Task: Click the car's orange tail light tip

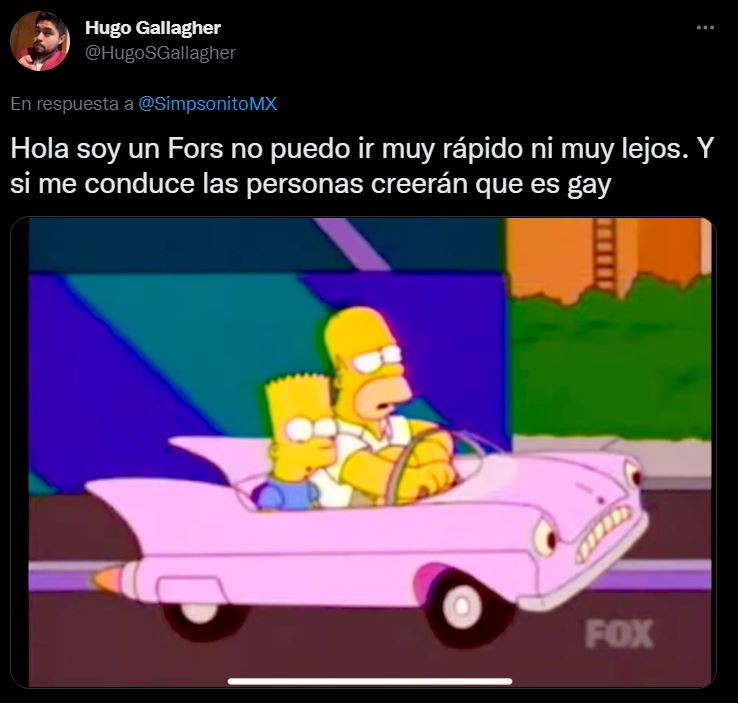Action: click(108, 578)
